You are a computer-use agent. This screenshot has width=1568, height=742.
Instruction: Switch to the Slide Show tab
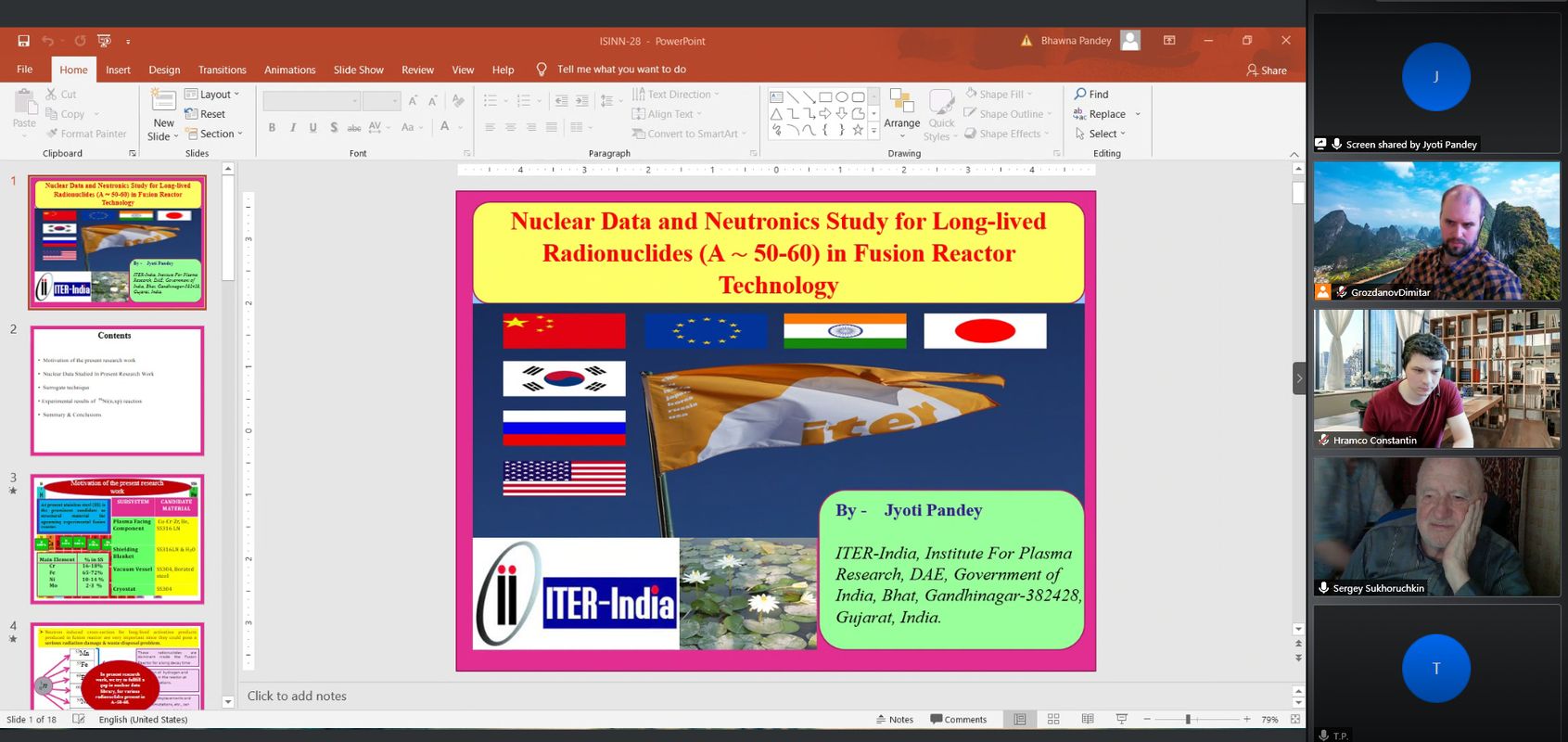[359, 70]
